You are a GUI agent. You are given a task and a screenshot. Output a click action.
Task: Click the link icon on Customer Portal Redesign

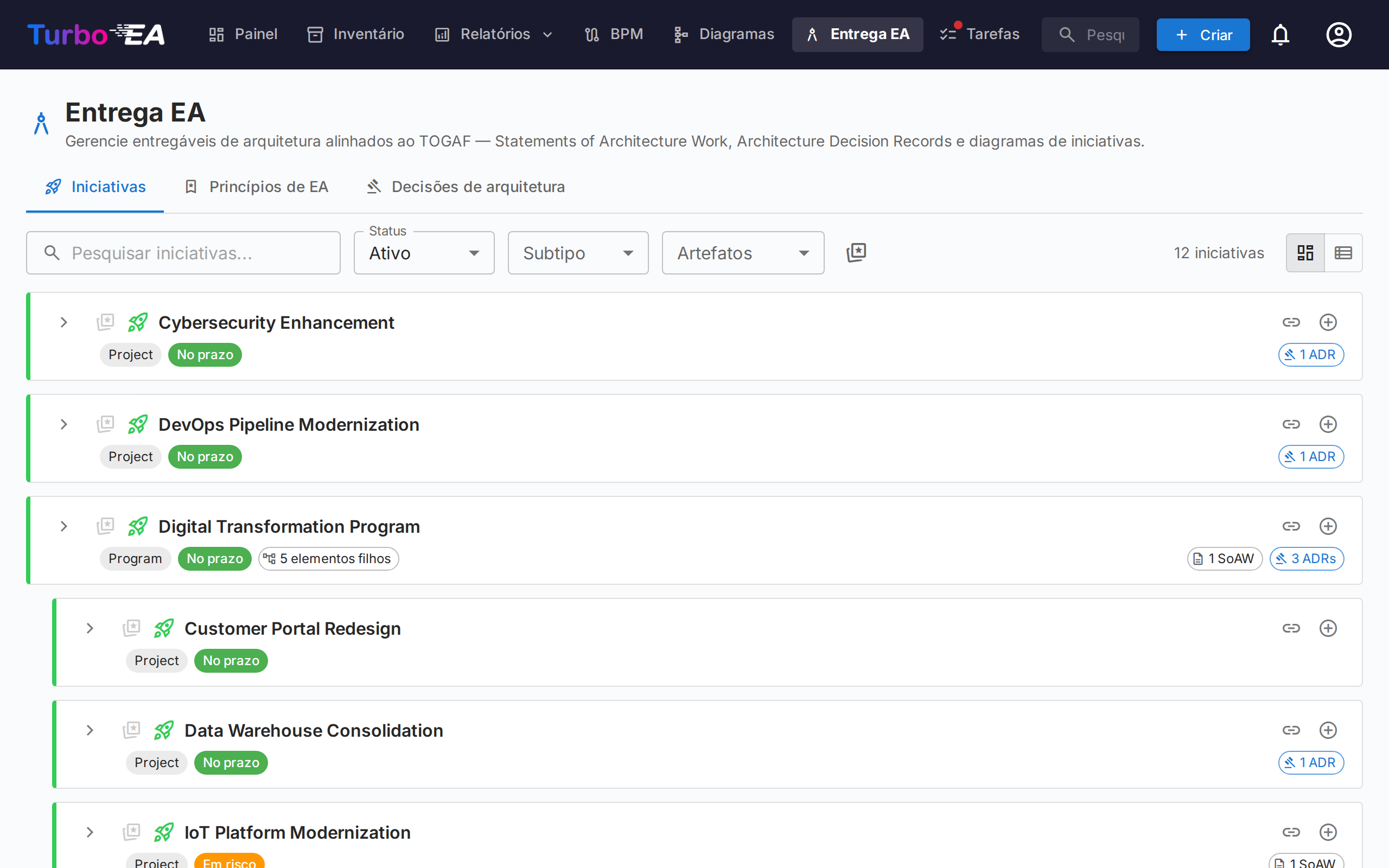coord(1291,629)
